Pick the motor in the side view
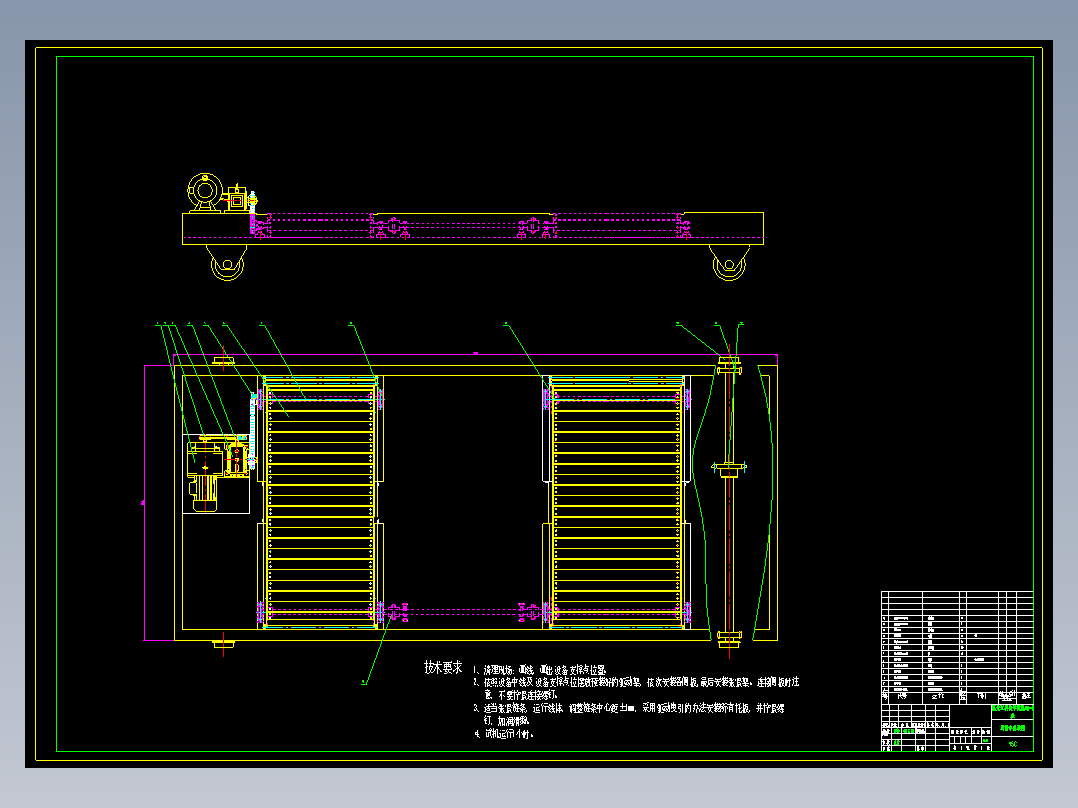1078x808 pixels. point(205,191)
